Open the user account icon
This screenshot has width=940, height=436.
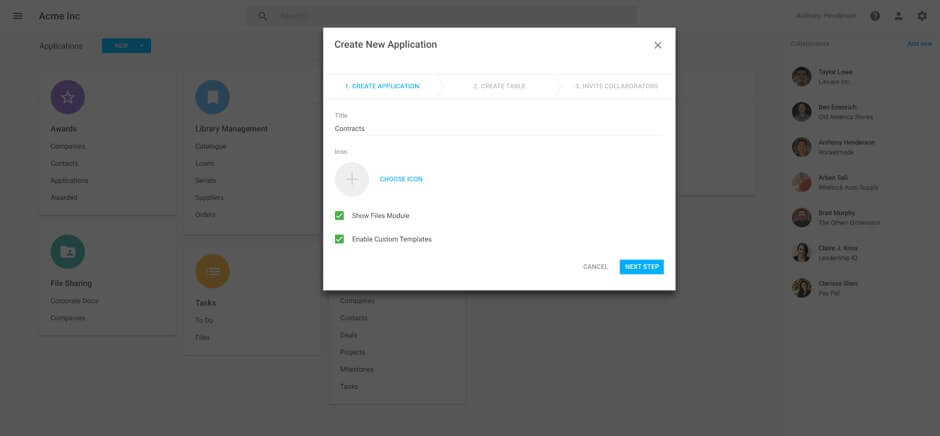click(899, 16)
